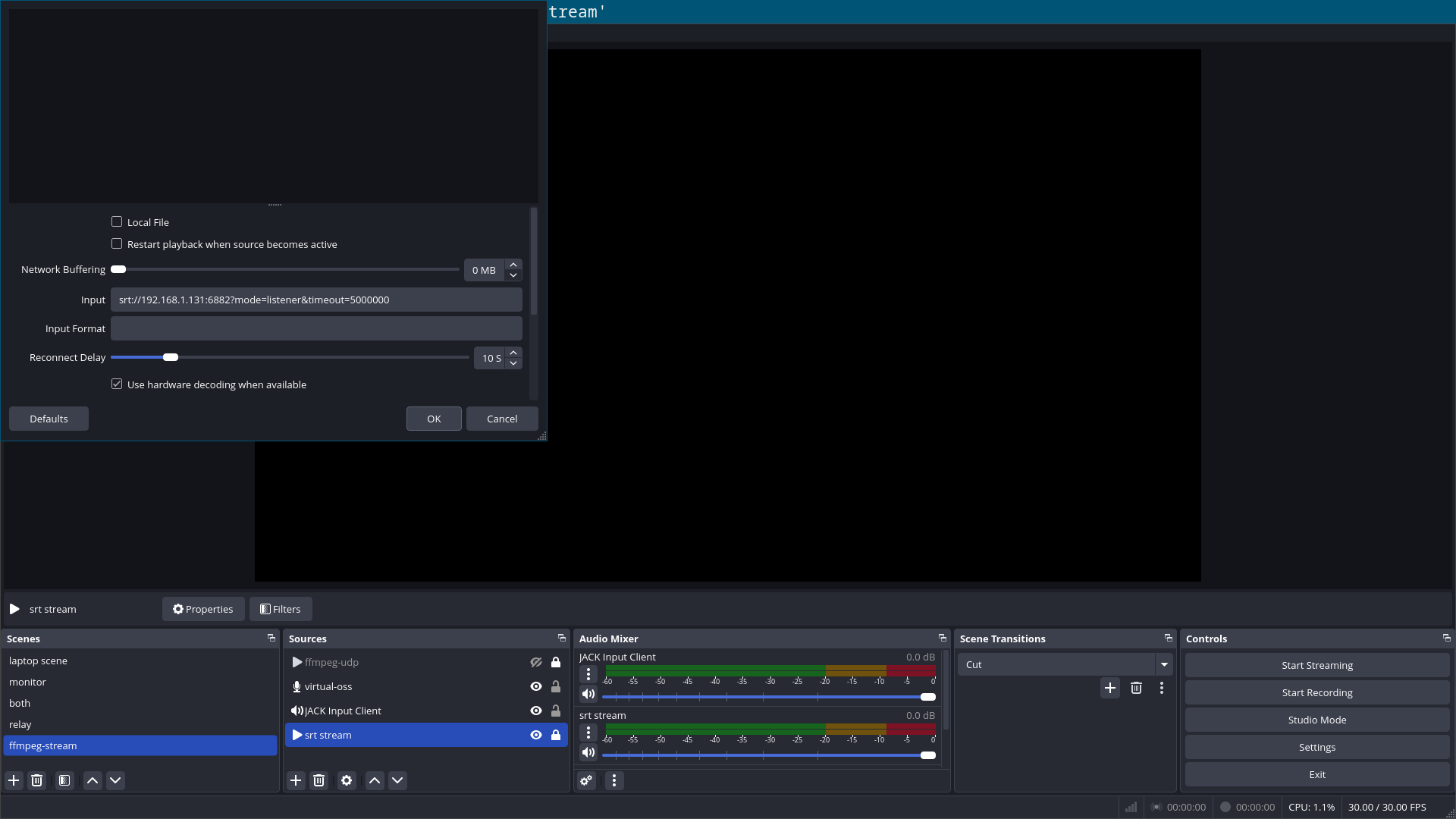This screenshot has width=1456, height=819.
Task: Increase Reconnect Delay with up arrow
Action: (514, 353)
